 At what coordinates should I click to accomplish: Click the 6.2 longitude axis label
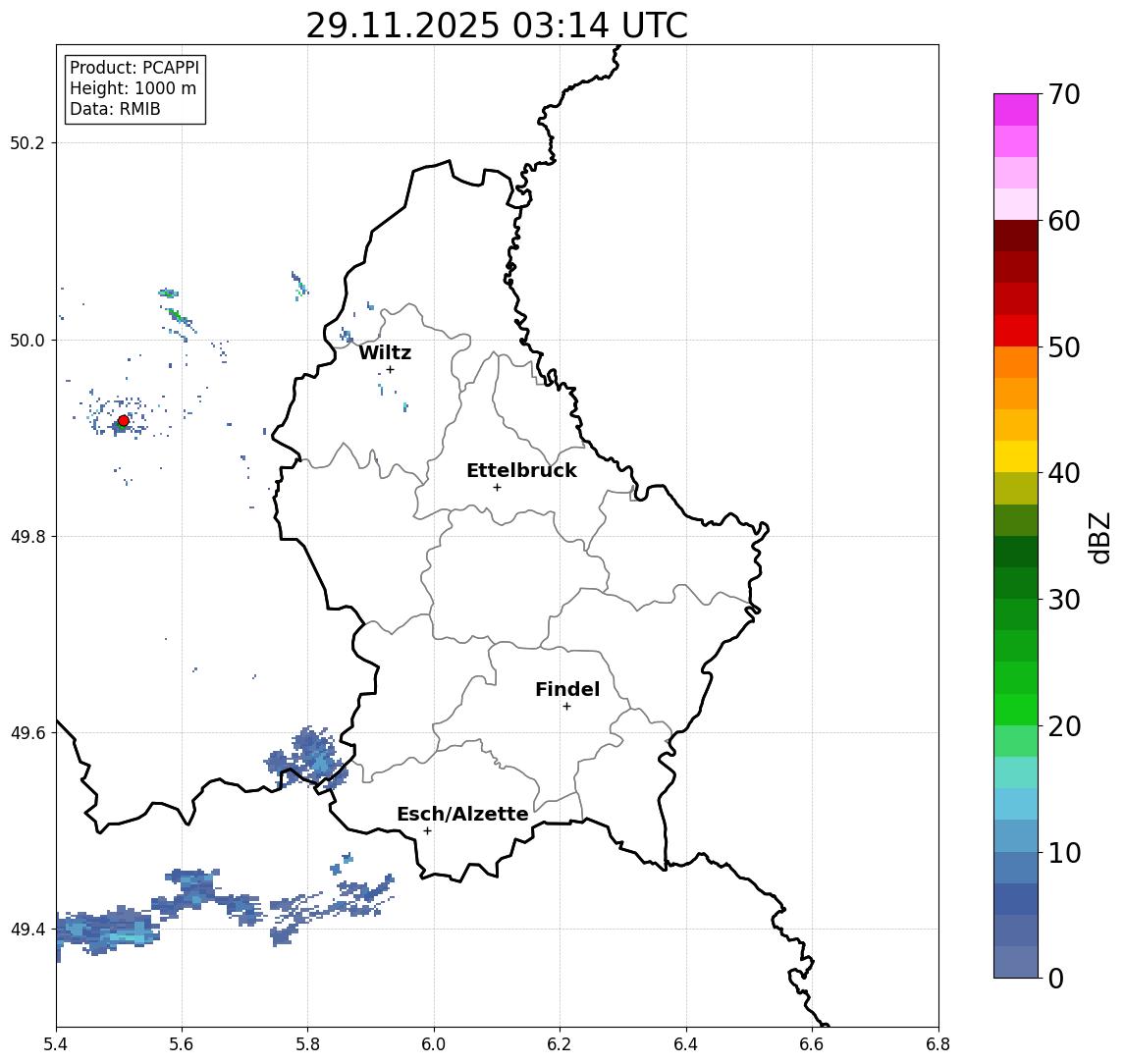(x=561, y=1044)
